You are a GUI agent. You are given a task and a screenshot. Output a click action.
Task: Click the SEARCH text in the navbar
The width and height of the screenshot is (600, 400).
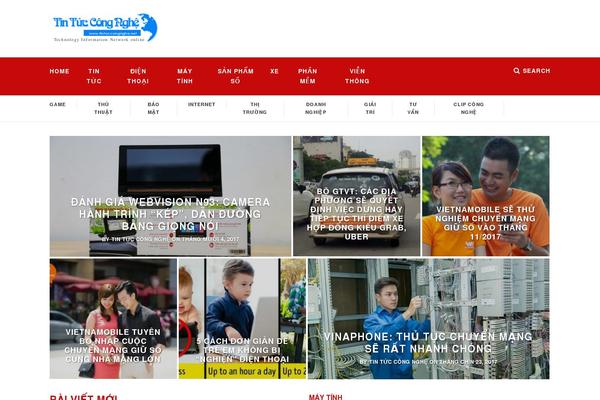click(x=536, y=71)
